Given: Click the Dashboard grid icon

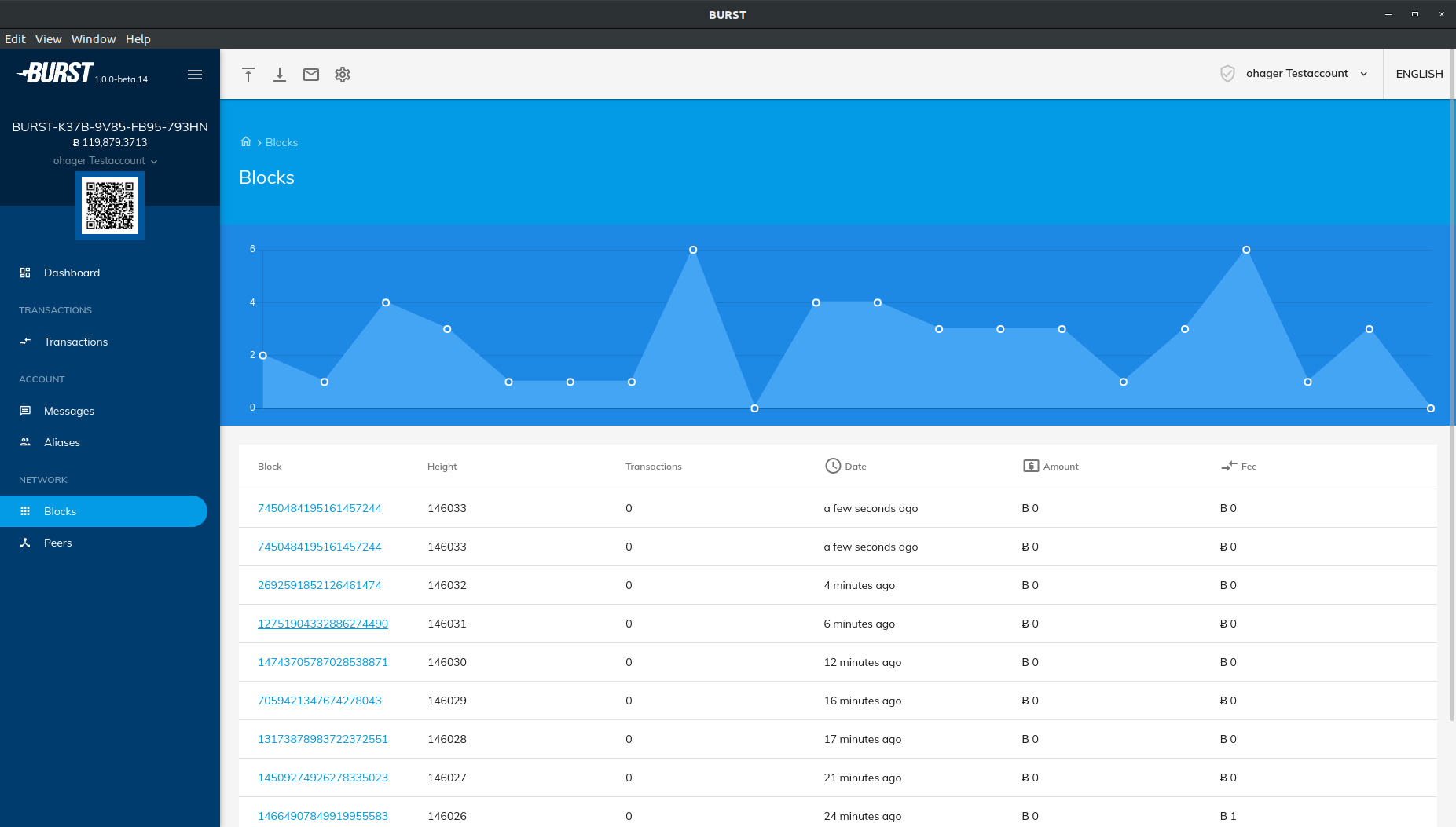Looking at the screenshot, I should (25, 273).
